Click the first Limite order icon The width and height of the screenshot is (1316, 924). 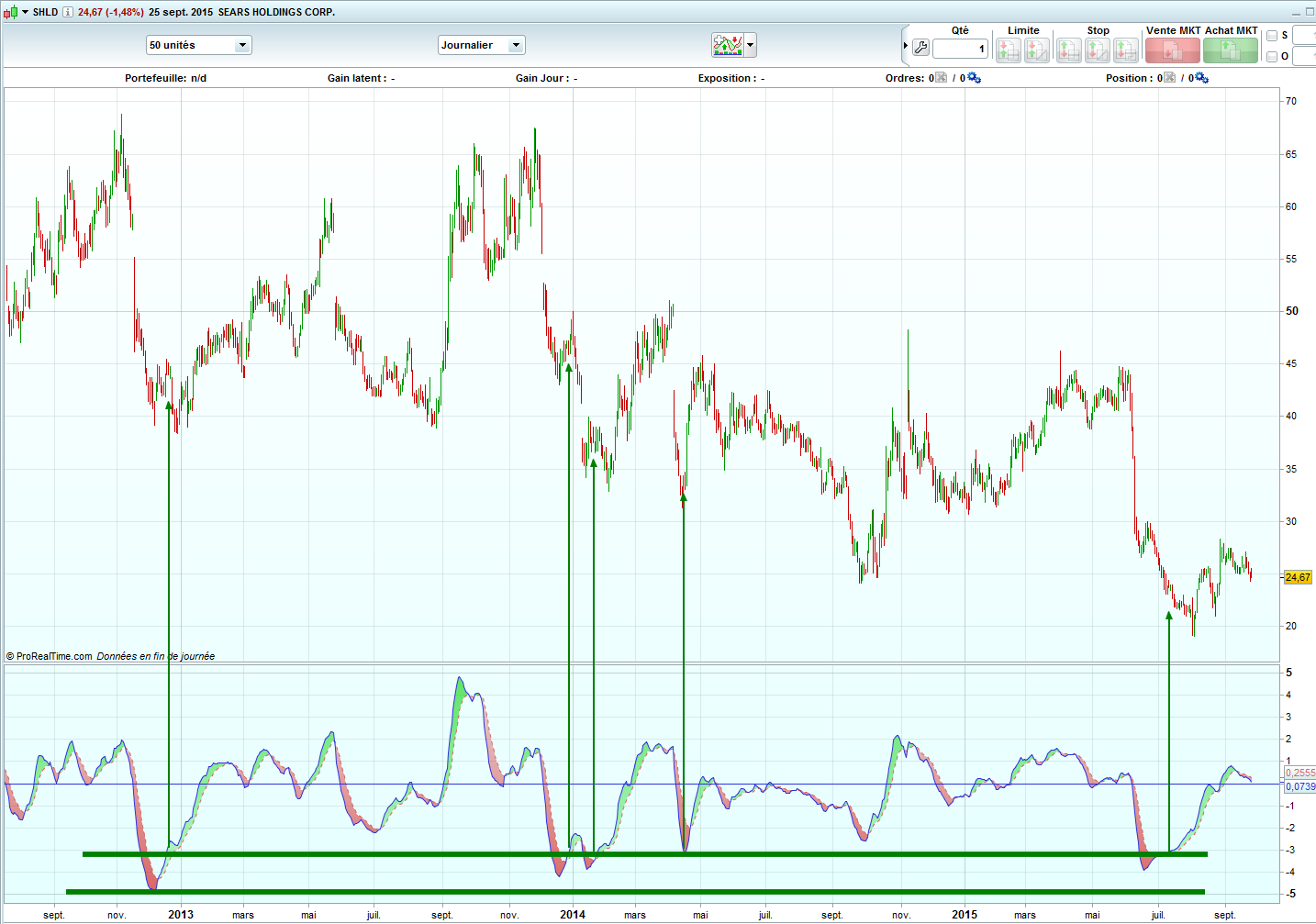(x=1009, y=50)
